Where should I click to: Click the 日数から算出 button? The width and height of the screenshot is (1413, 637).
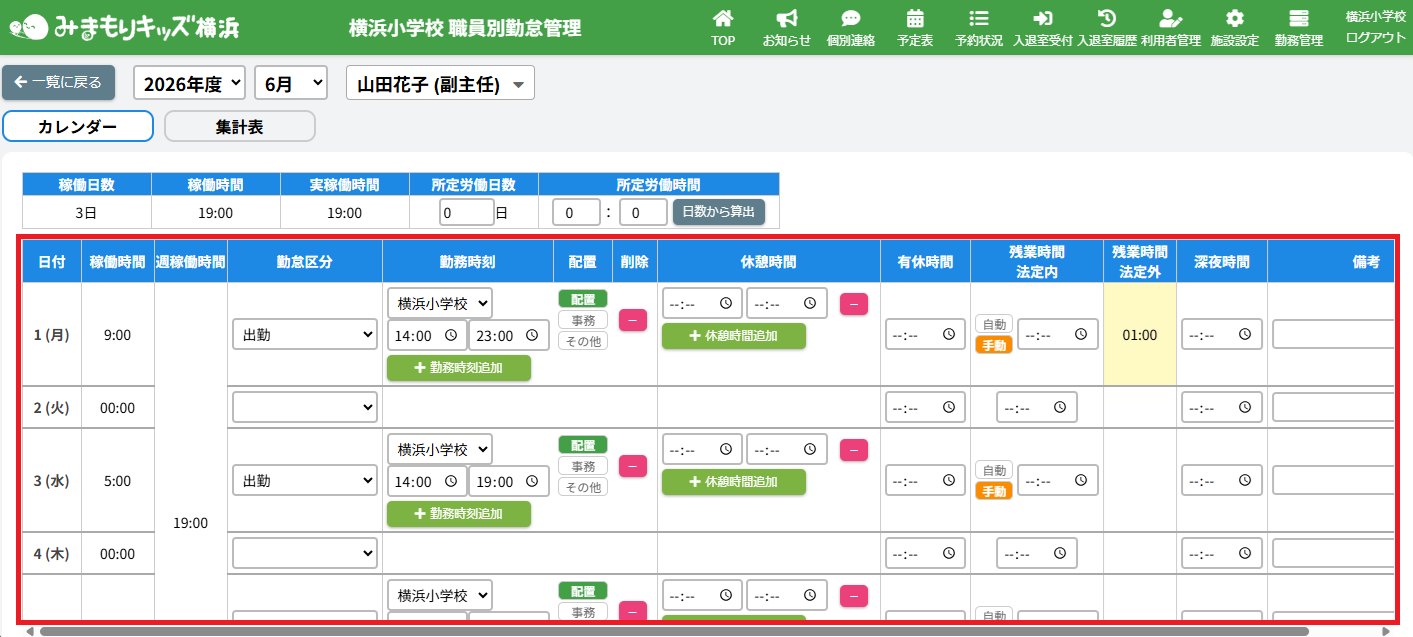point(719,212)
